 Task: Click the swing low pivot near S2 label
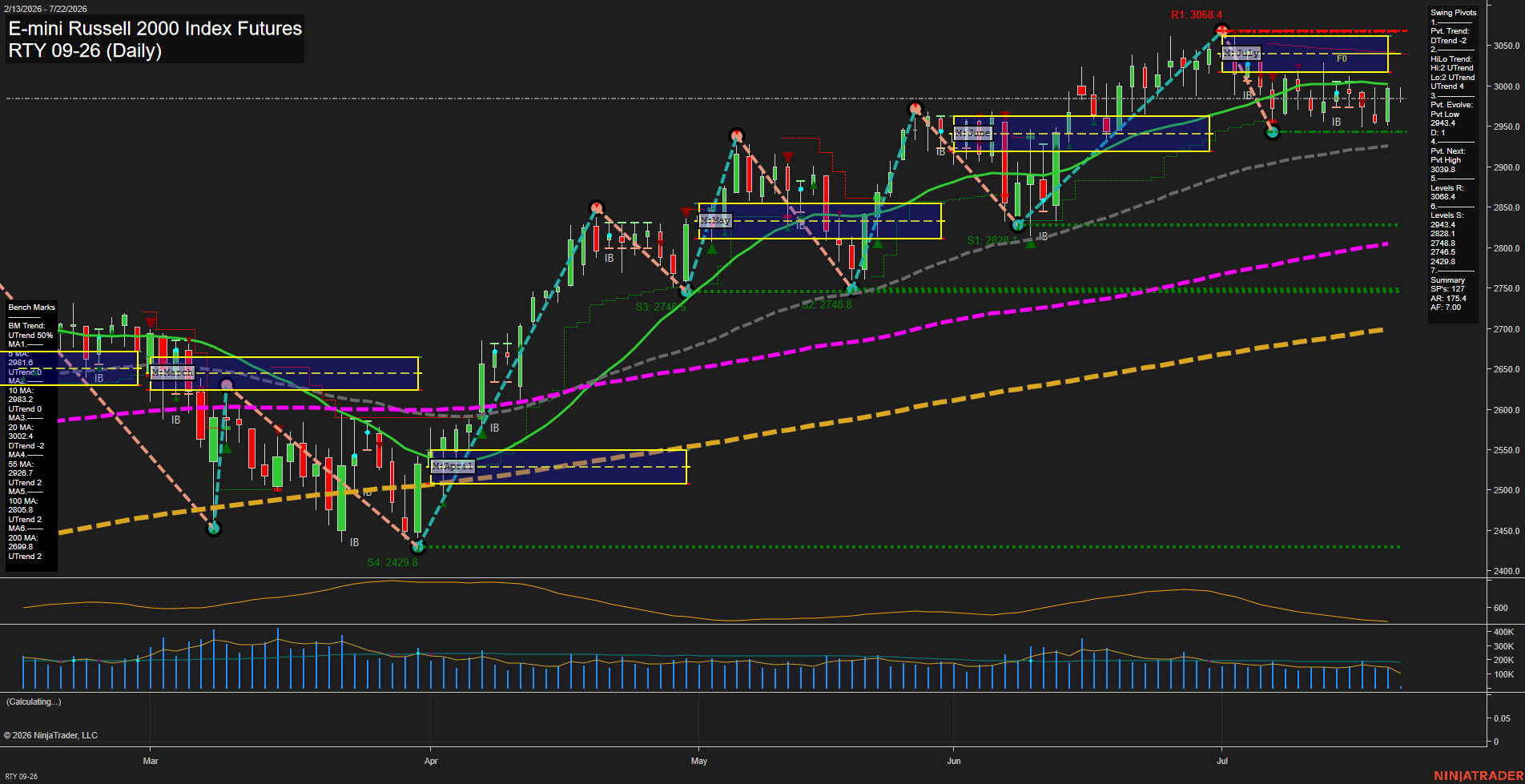pyautogui.click(x=853, y=289)
